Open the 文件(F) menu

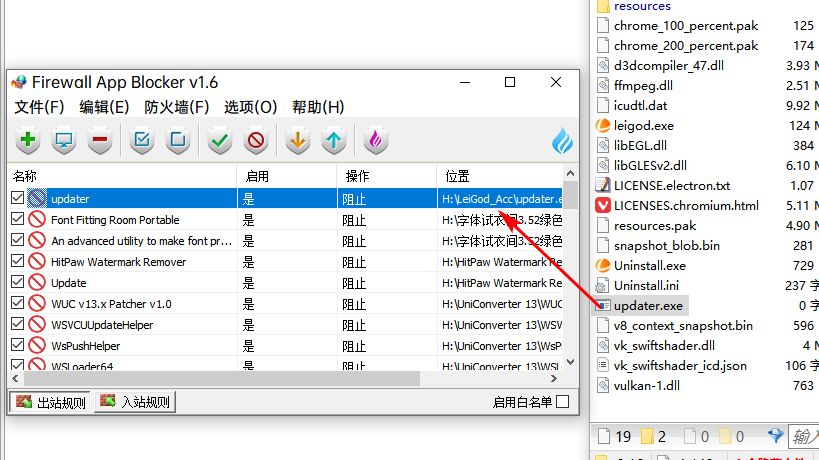[x=39, y=107]
